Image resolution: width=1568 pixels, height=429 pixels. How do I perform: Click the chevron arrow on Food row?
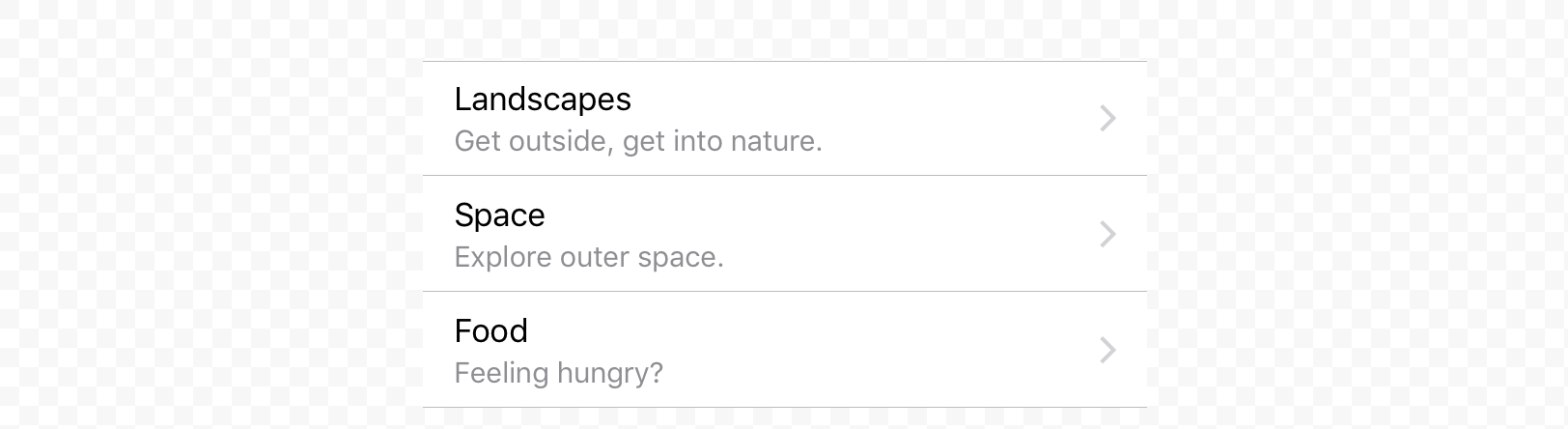1107,351
